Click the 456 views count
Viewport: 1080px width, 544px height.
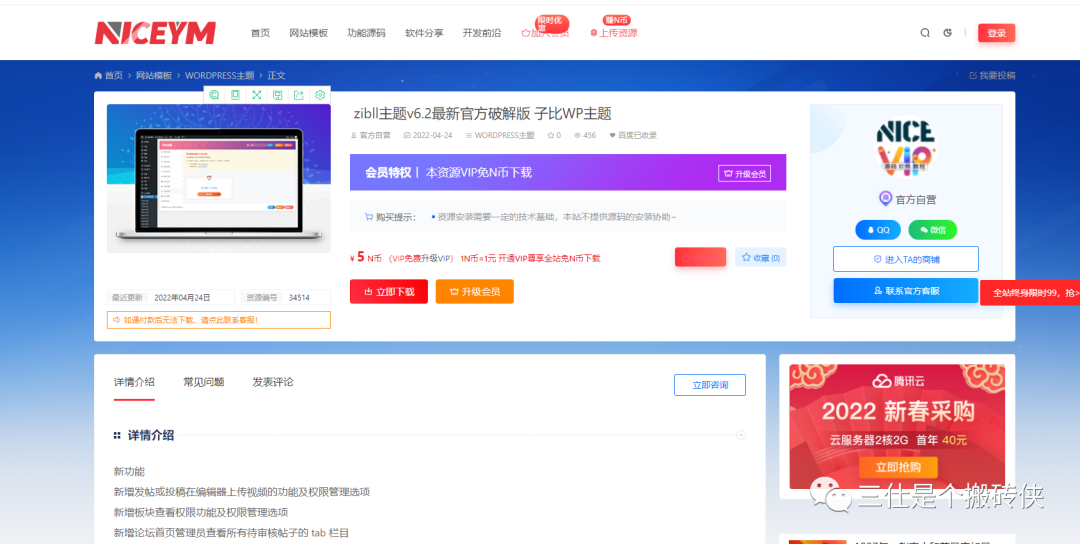coord(585,135)
